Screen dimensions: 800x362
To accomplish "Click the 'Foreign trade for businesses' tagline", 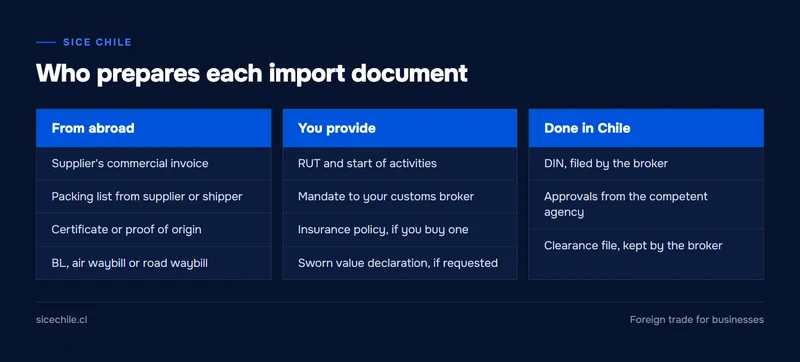I will (696, 320).
